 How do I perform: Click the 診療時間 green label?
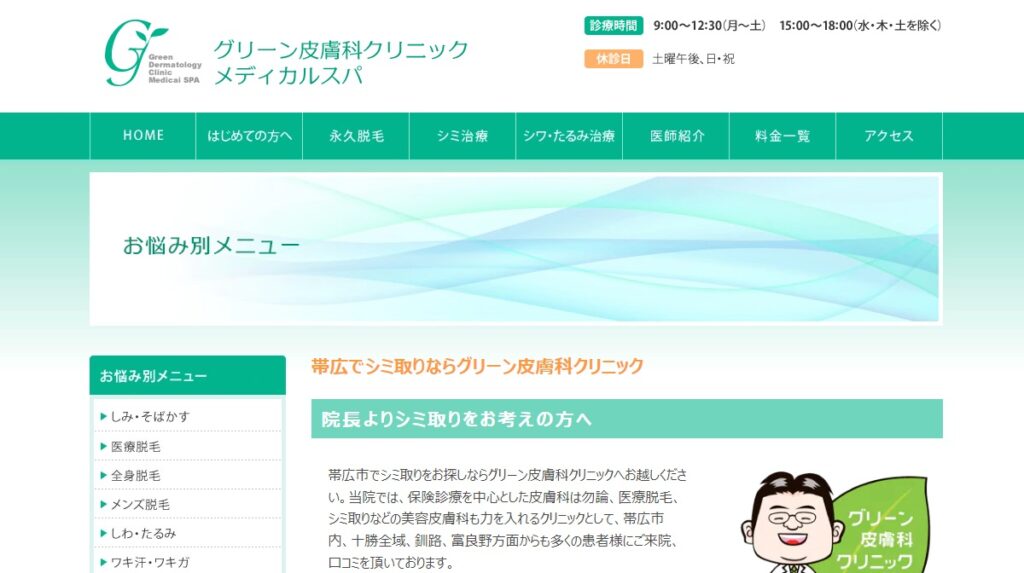(x=613, y=25)
